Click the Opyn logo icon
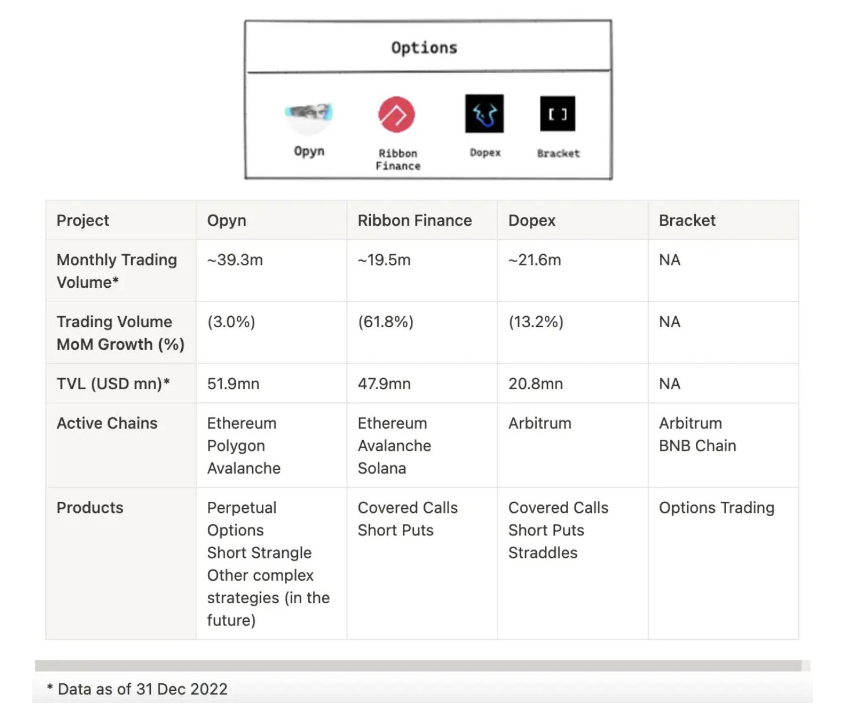Viewport: 845px width, 710px height. coord(308,116)
